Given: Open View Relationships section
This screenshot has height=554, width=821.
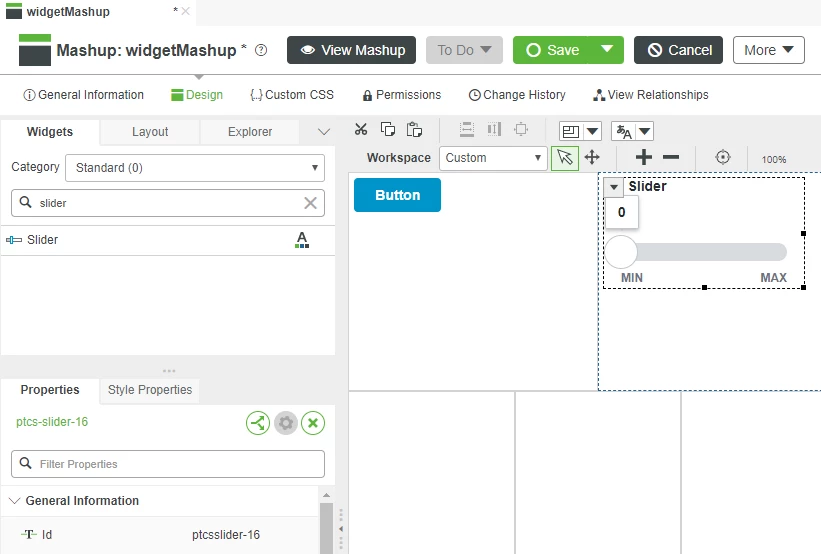Looking at the screenshot, I should pos(651,95).
